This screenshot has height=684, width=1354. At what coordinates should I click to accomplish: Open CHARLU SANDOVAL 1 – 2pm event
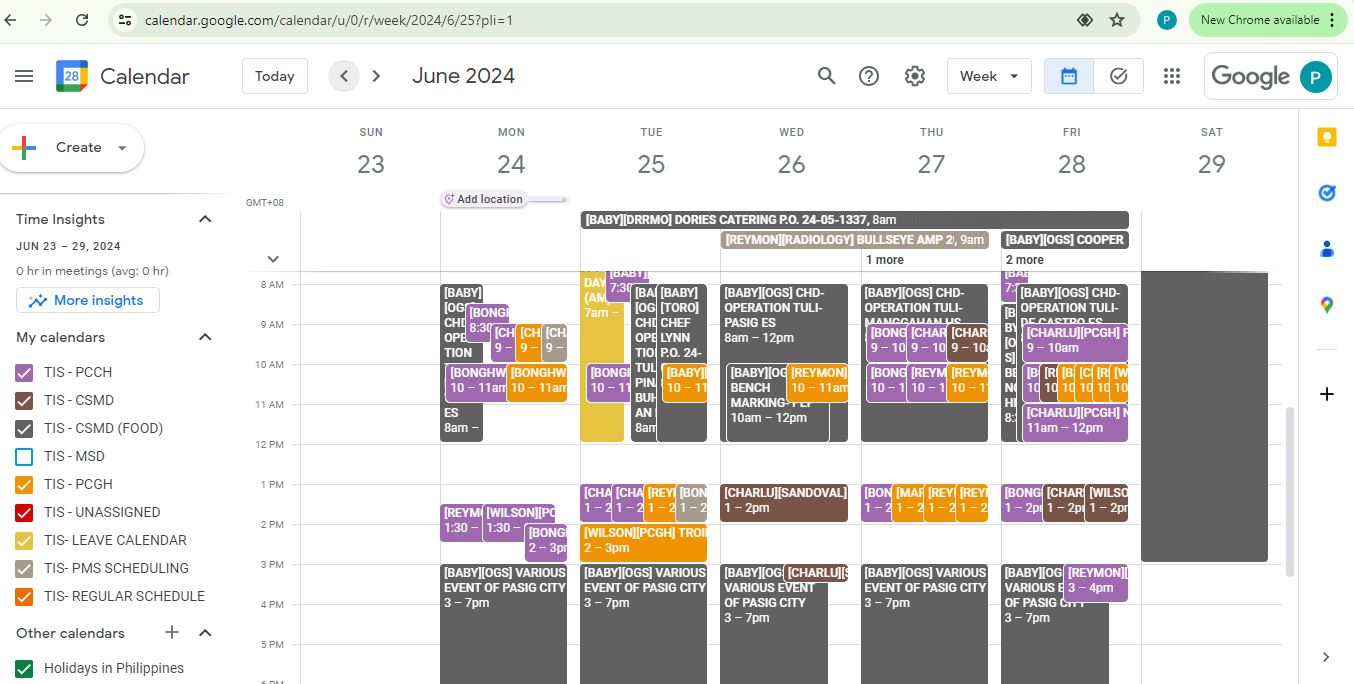click(x=784, y=501)
